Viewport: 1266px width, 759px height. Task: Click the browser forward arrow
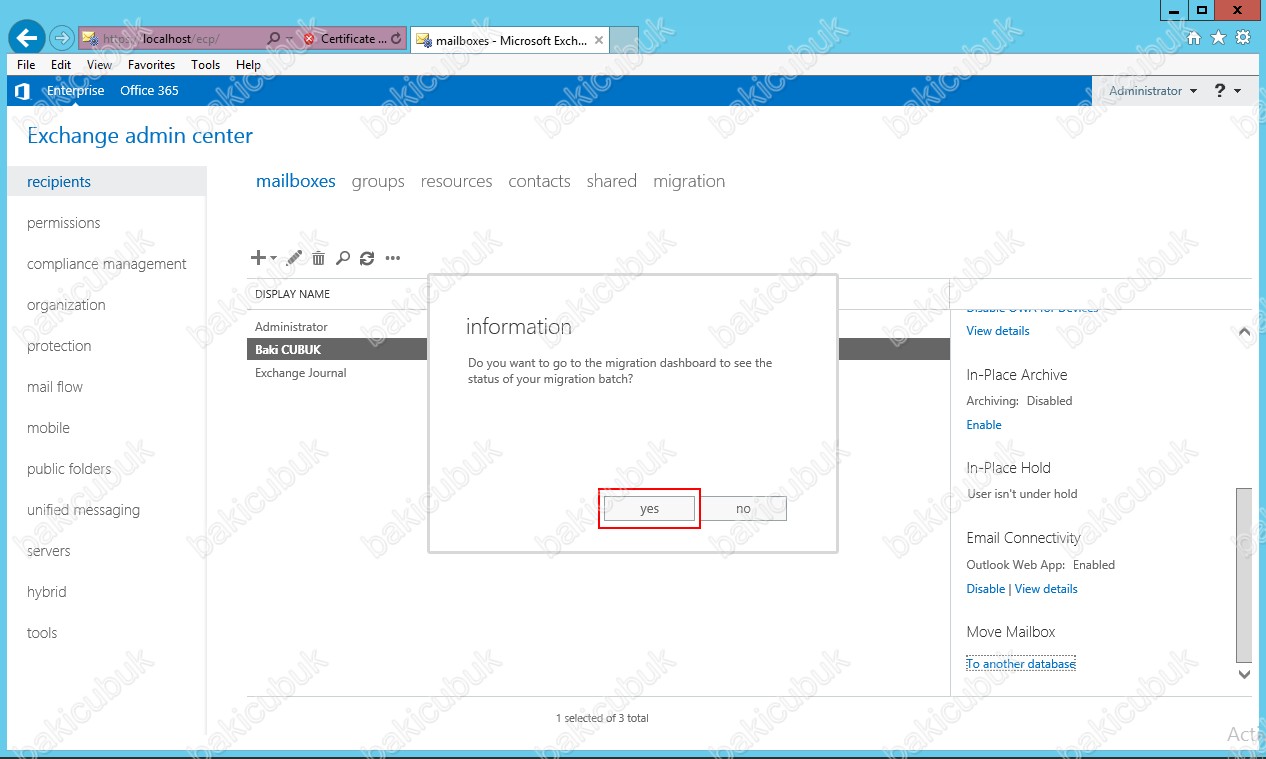61,38
